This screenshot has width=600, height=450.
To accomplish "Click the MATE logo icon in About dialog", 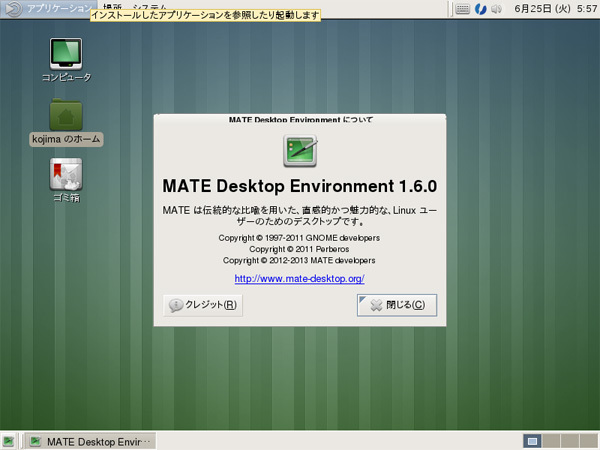I will [300, 150].
